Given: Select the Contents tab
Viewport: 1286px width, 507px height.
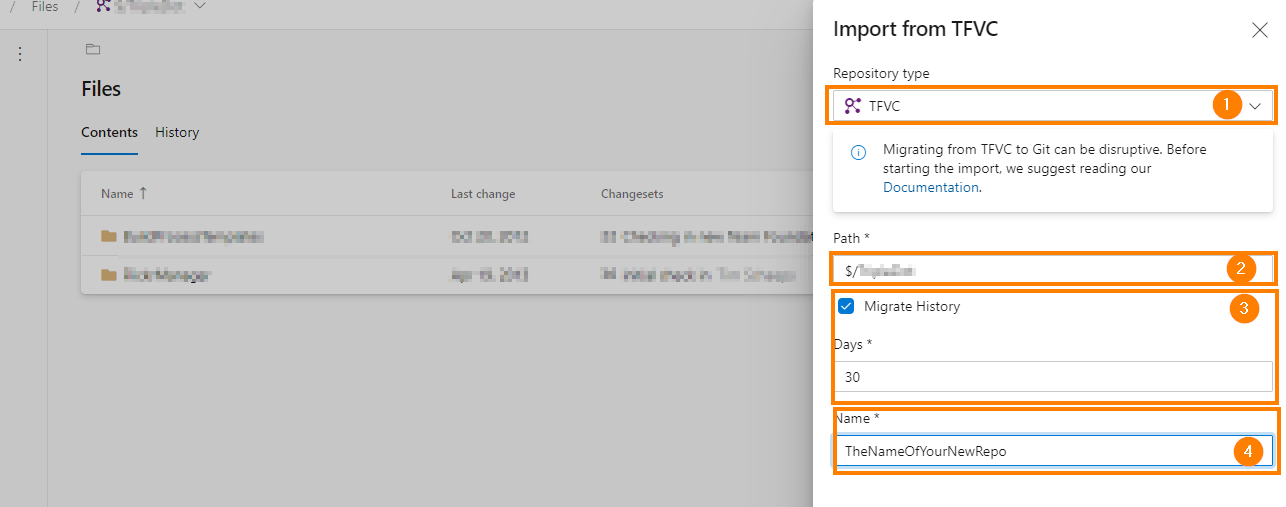Looking at the screenshot, I should point(109,132).
